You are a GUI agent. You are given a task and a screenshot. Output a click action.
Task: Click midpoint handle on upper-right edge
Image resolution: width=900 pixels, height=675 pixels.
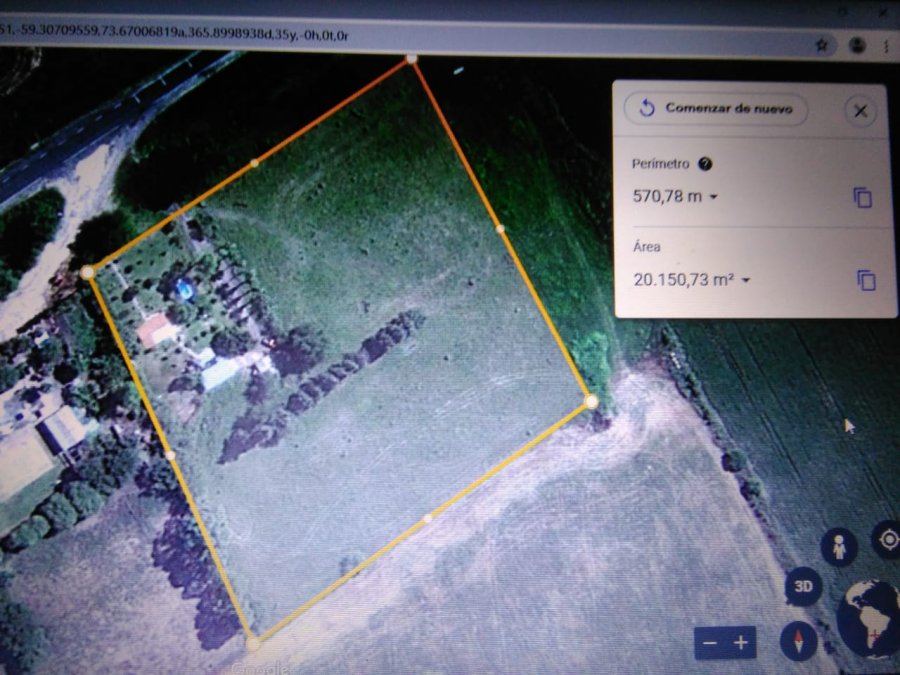[500, 228]
